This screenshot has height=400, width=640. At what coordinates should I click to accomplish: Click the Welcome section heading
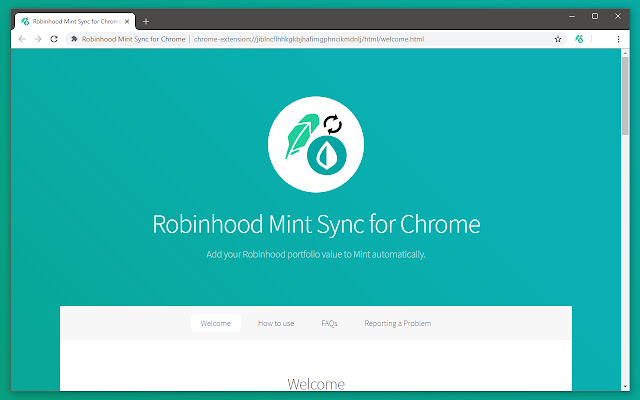316,384
